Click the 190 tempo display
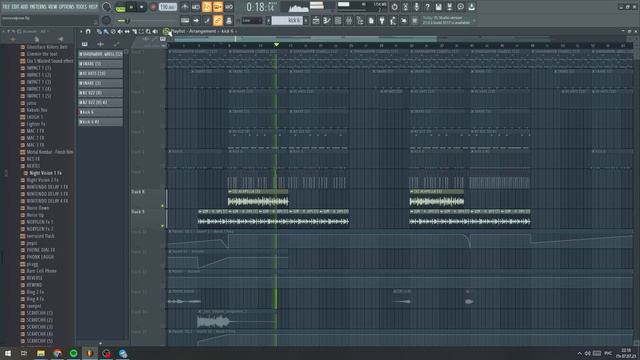640x360 pixels. click(167, 7)
